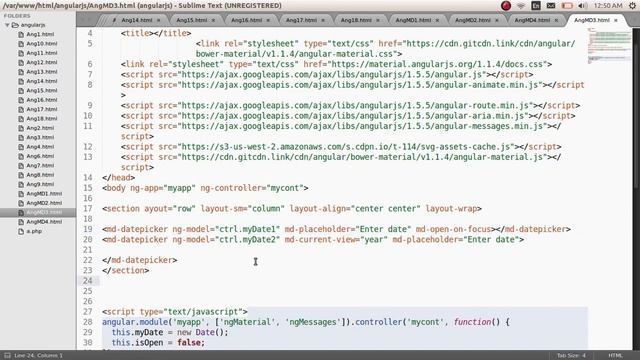Switch to the AngMD4.html tab

(x=532, y=20)
